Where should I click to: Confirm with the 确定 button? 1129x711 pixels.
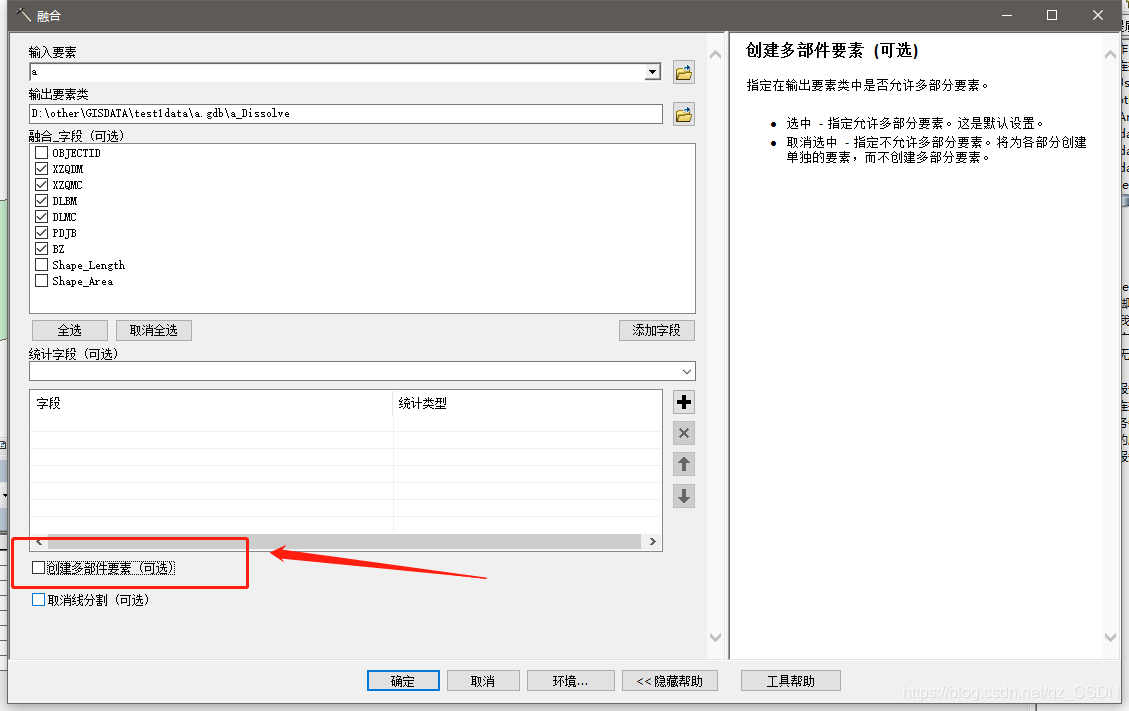pos(403,681)
